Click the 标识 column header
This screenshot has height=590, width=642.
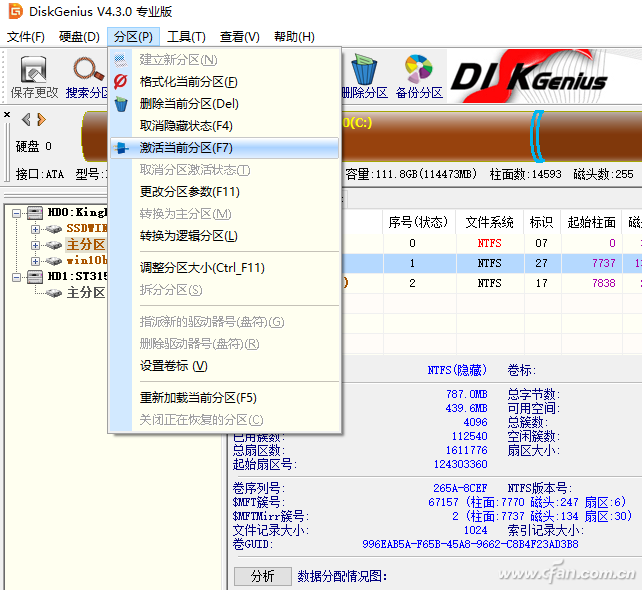542,222
